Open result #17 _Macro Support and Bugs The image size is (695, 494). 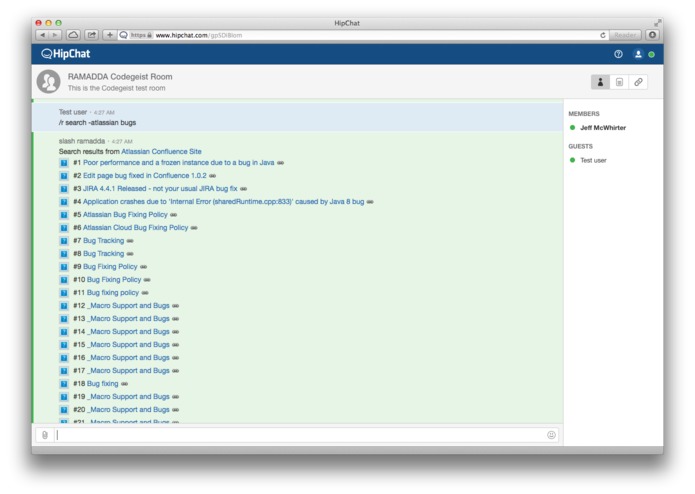pos(129,370)
